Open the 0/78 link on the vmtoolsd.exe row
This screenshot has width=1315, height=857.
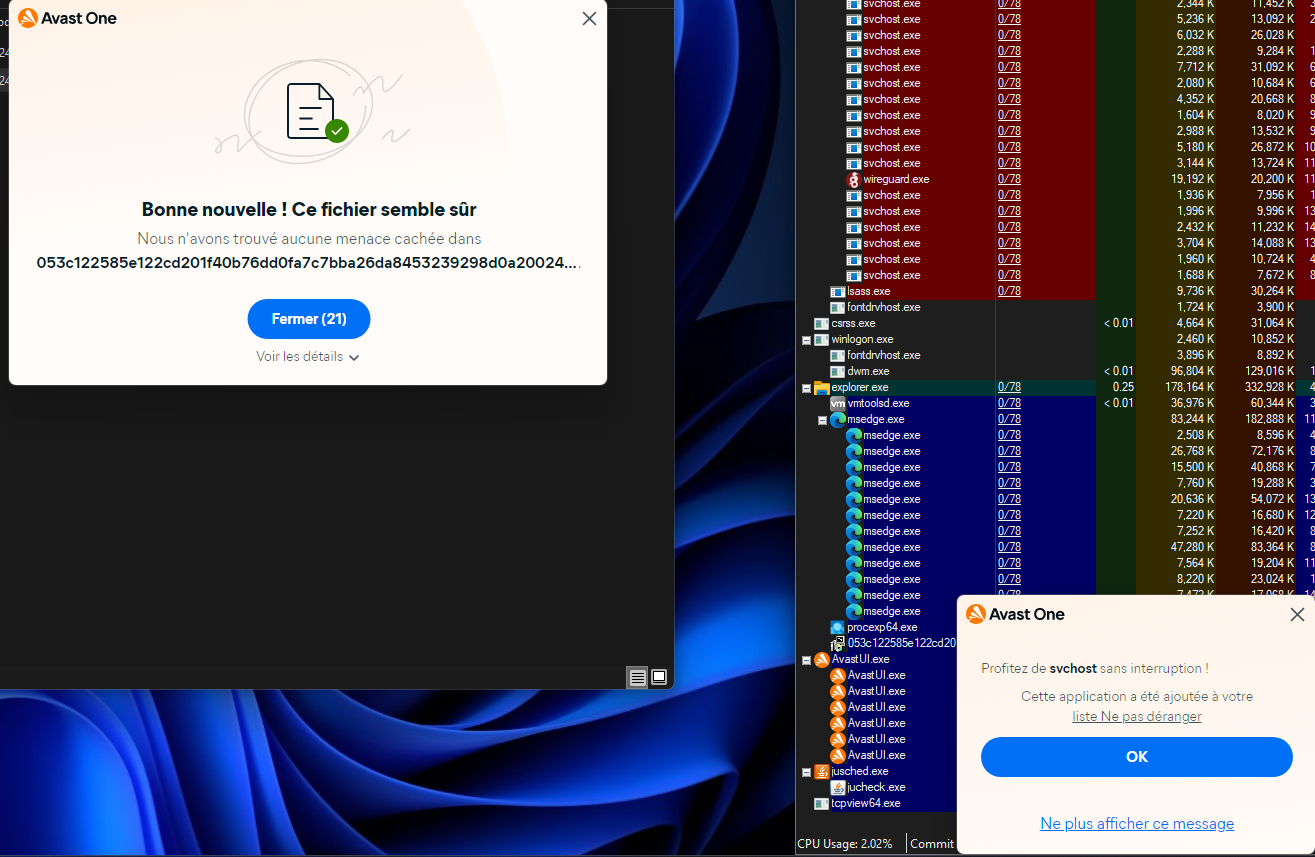[1009, 403]
